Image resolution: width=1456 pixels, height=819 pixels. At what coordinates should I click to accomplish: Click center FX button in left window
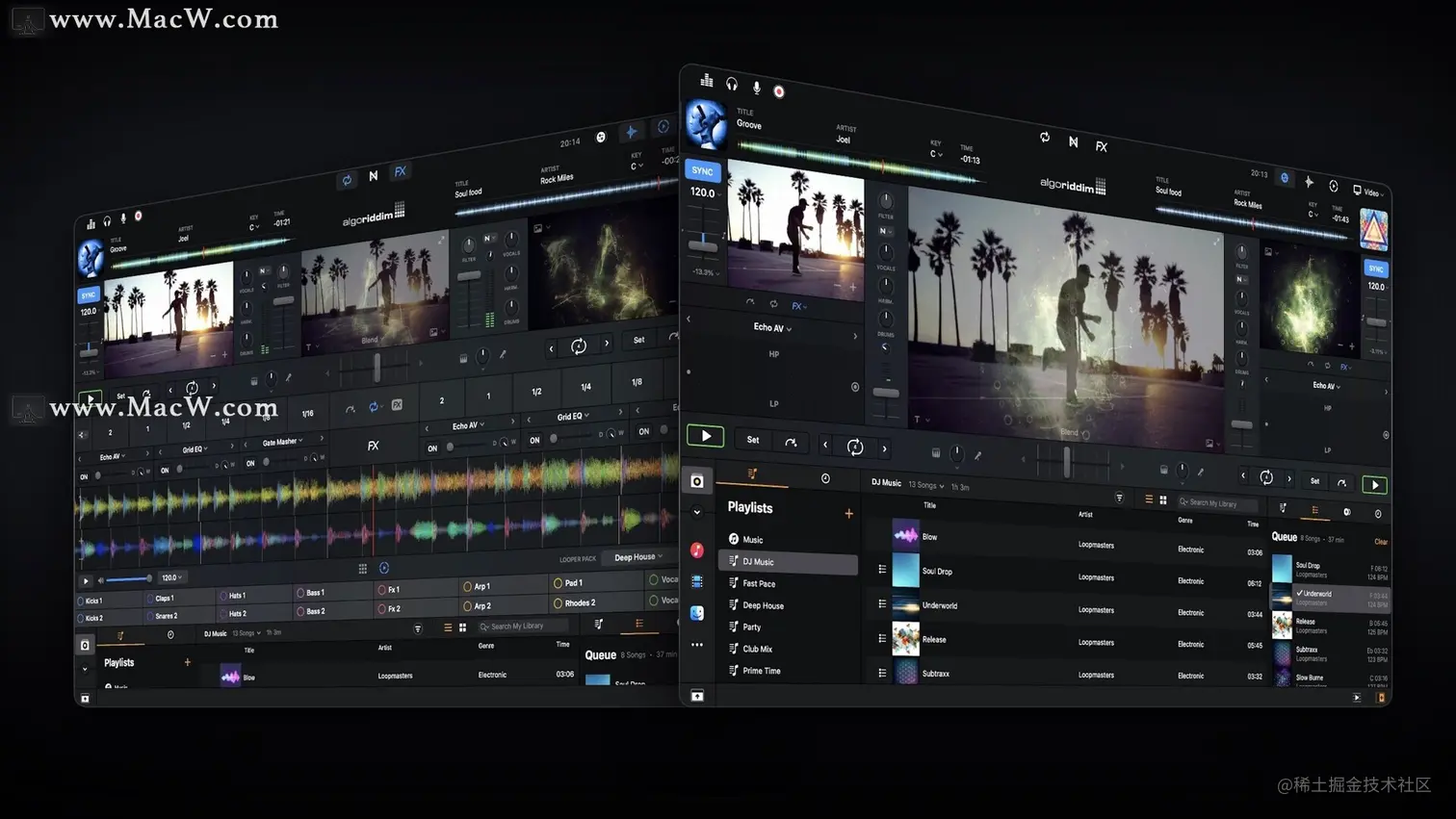coord(373,446)
